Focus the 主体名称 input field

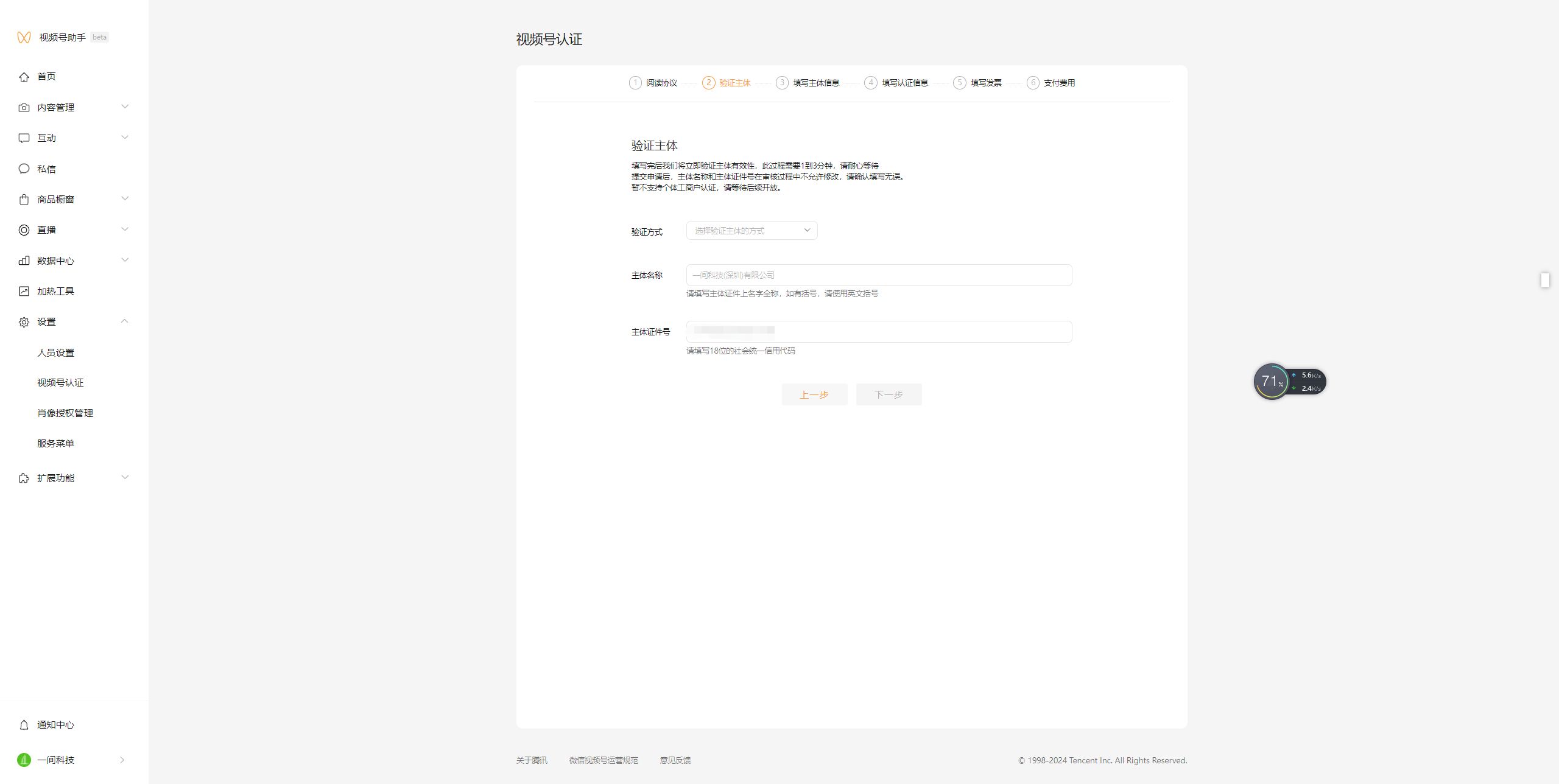click(x=879, y=275)
